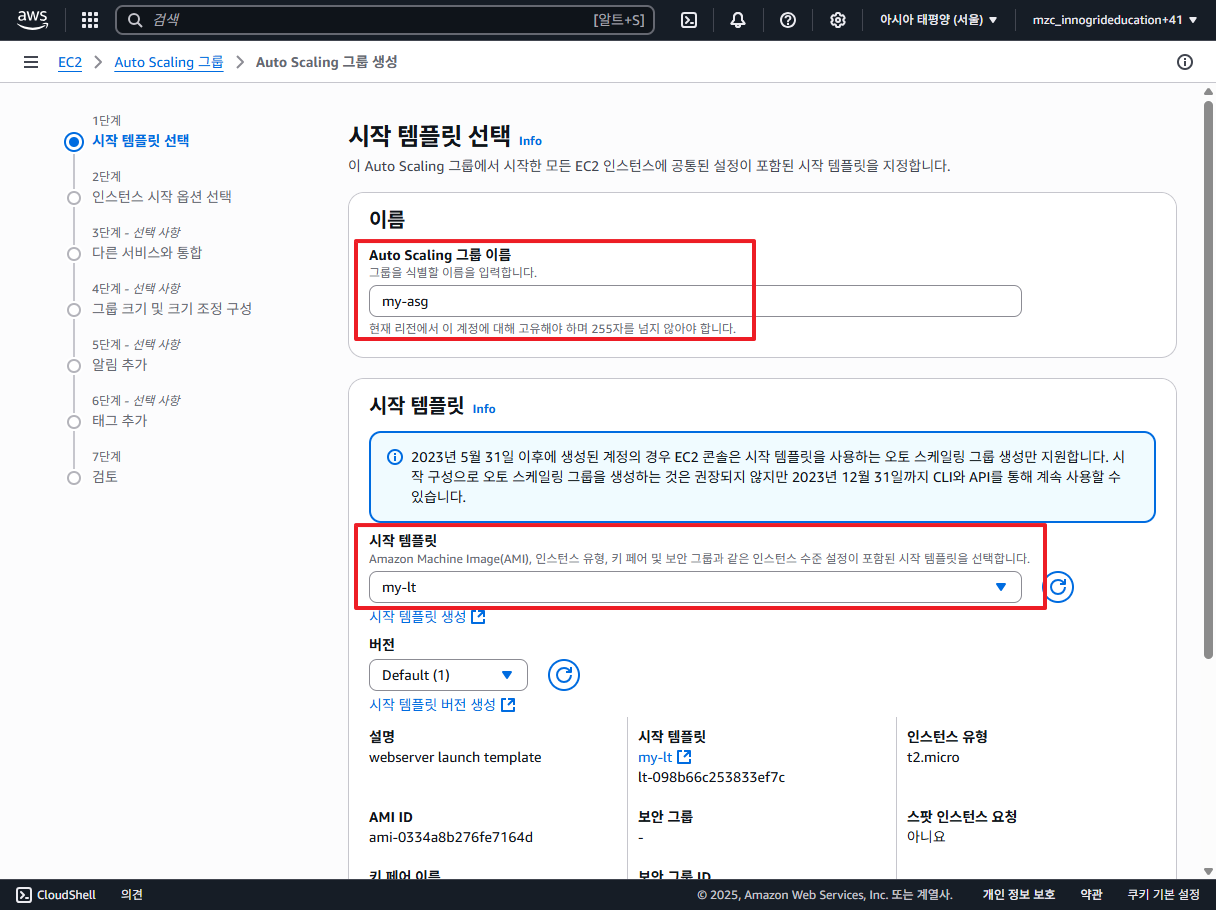Select step 3 다른 서비스와 통합 circle
This screenshot has height=910, width=1216.
point(73,254)
